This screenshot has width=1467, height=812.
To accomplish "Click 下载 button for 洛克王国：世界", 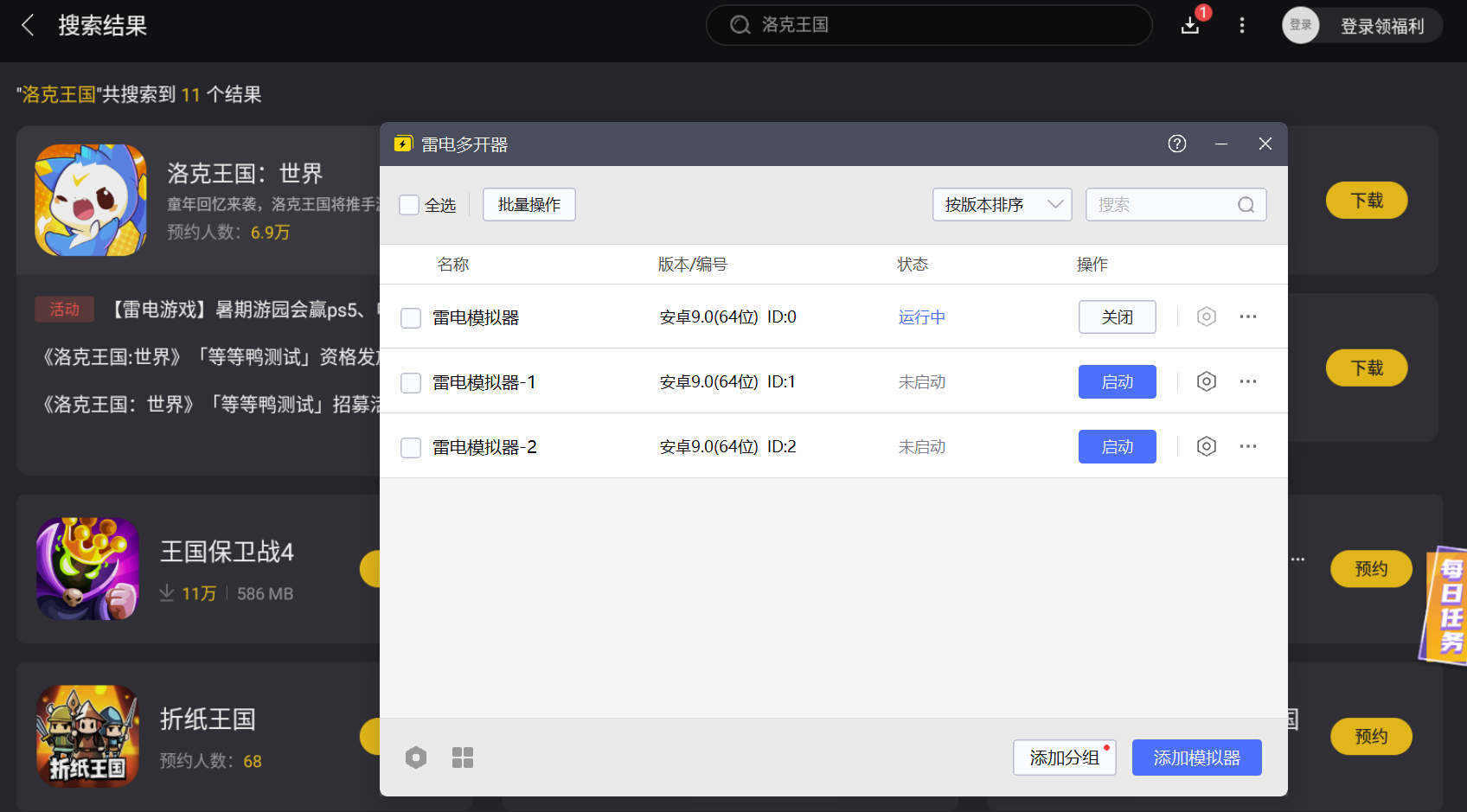I will pos(1367,201).
